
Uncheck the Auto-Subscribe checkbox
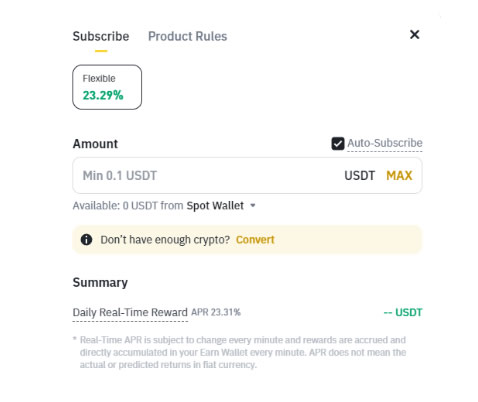pos(338,144)
